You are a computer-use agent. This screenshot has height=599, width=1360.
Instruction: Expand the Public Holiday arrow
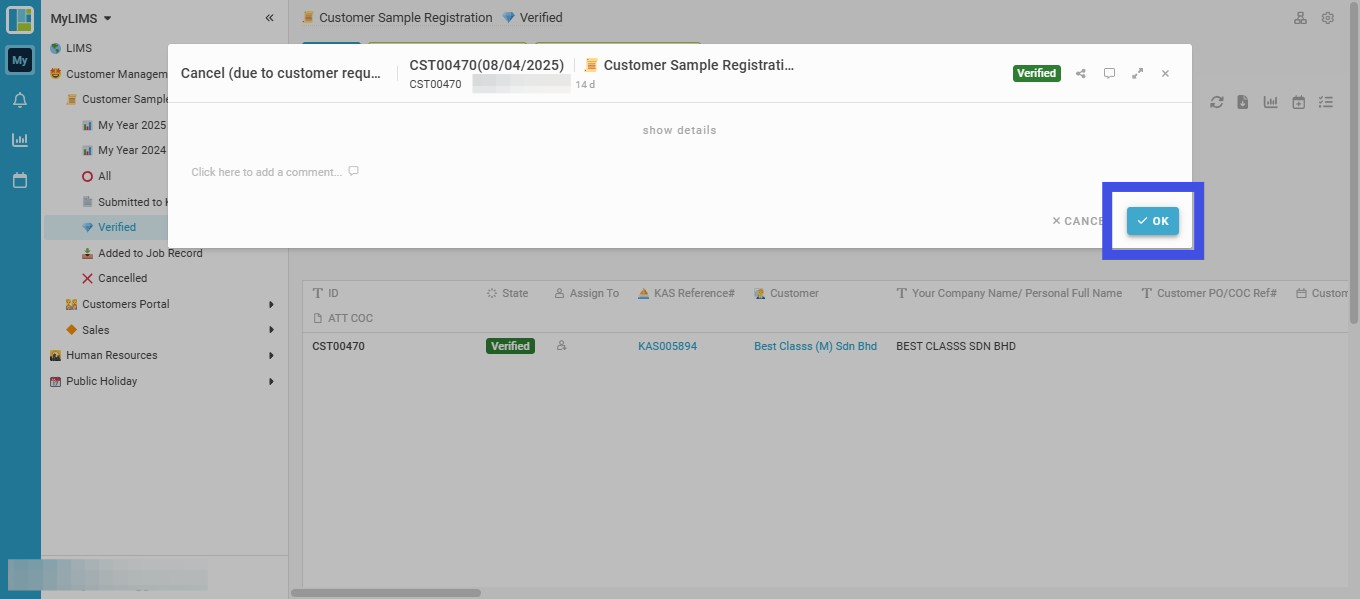point(272,381)
